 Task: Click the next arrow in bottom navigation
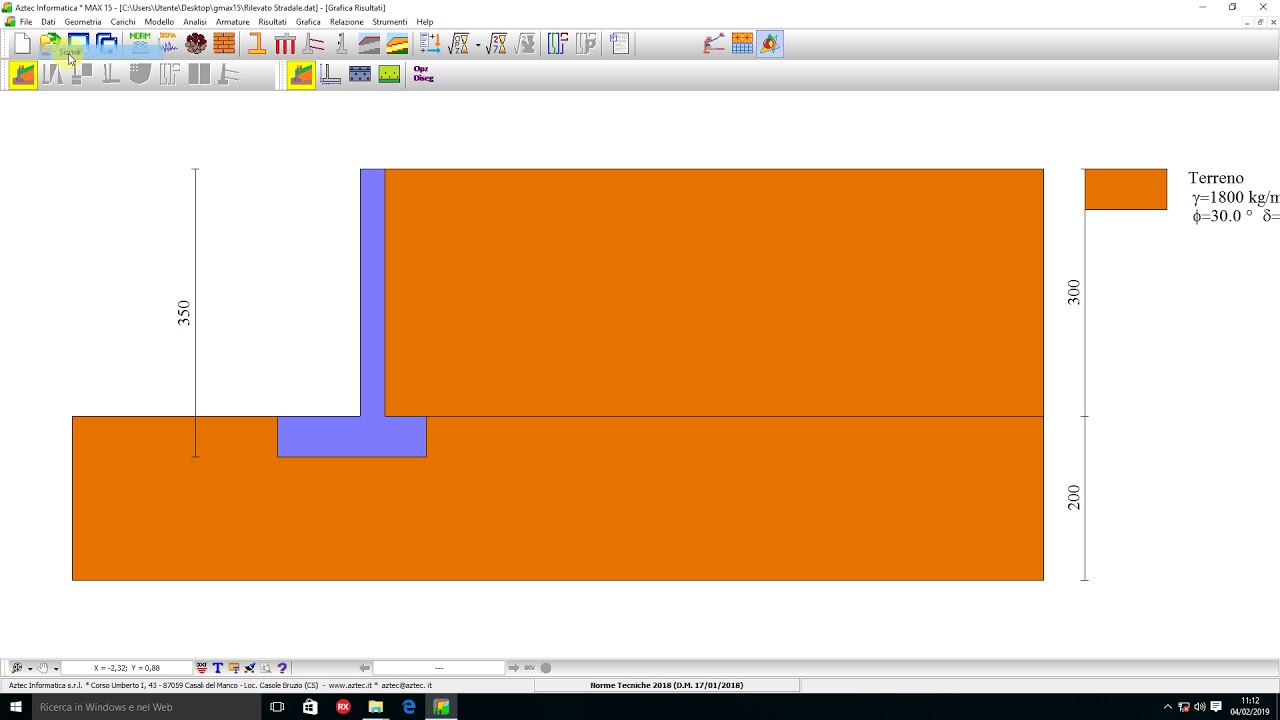(x=514, y=668)
